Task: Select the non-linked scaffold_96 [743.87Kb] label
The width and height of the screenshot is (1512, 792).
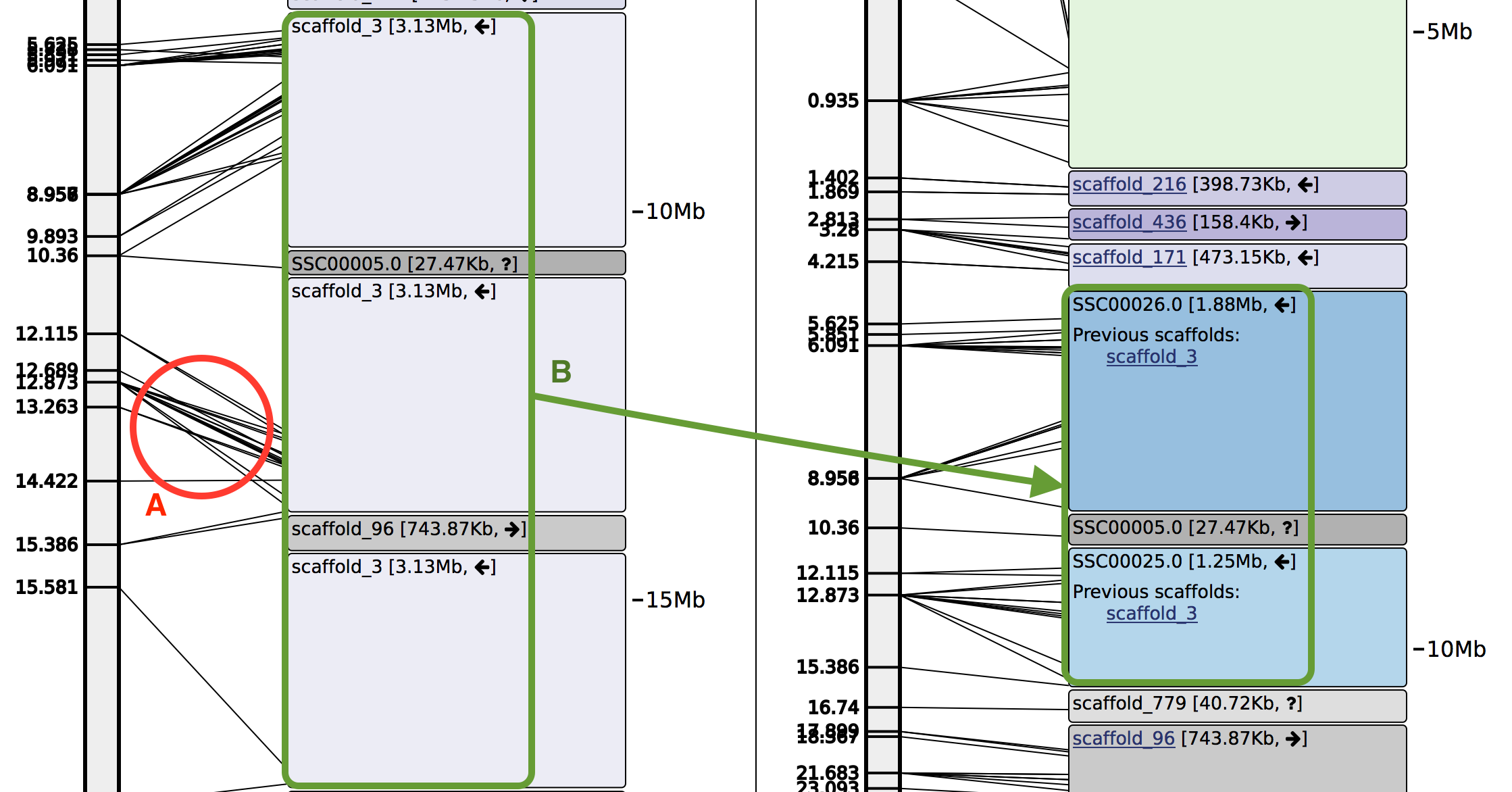Action: tap(408, 529)
